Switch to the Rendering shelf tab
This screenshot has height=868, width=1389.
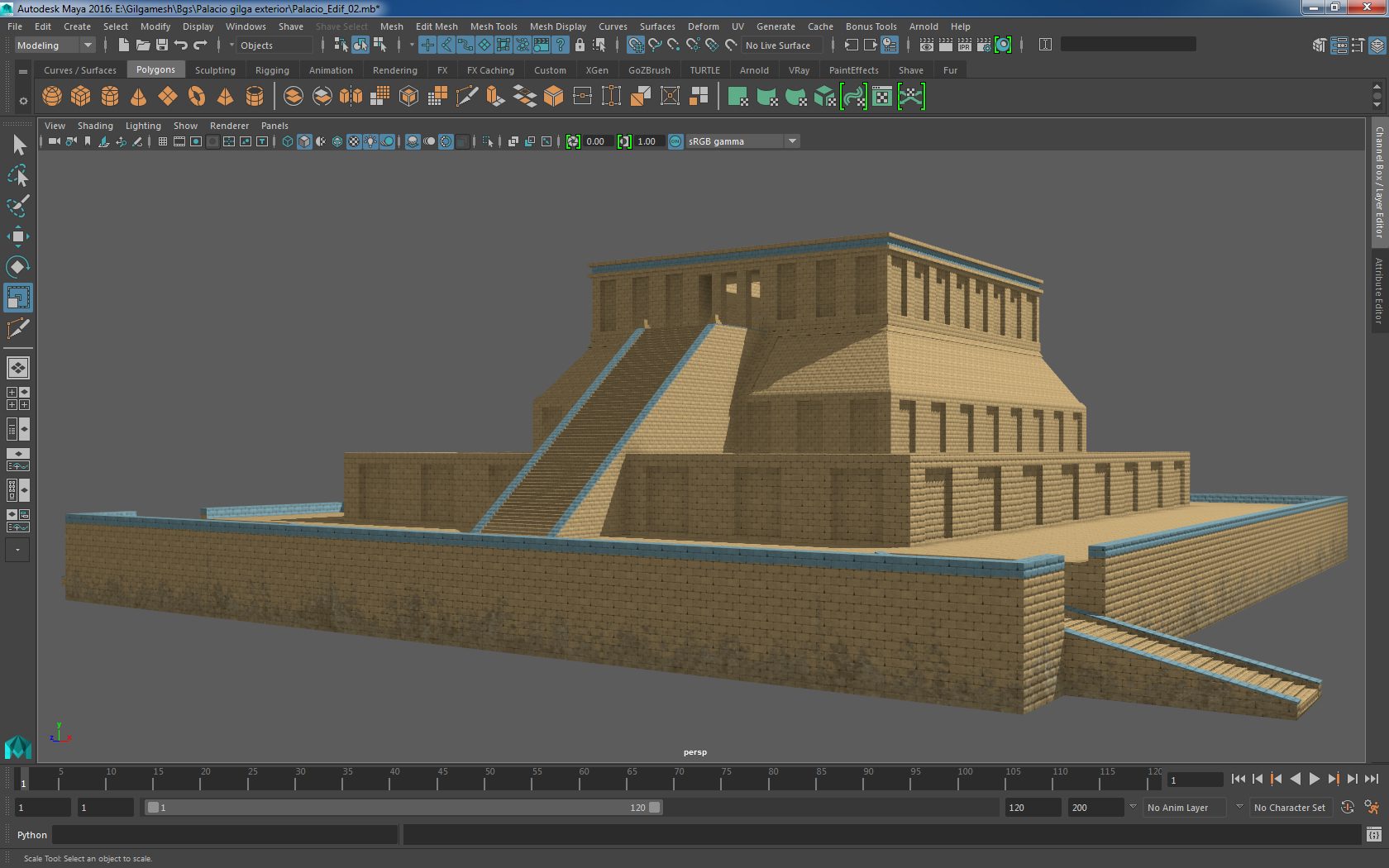click(394, 70)
